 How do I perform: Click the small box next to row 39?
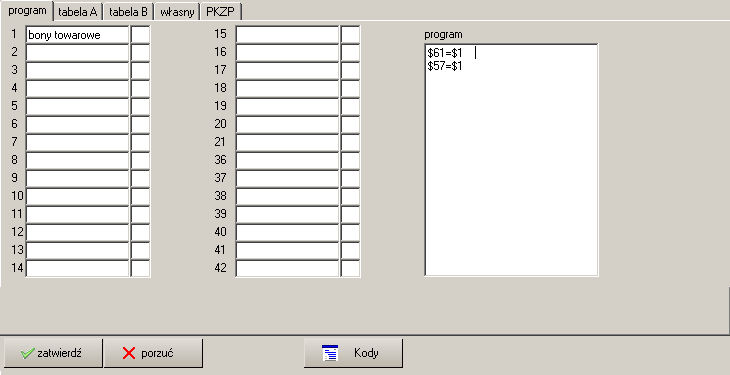tap(351, 215)
